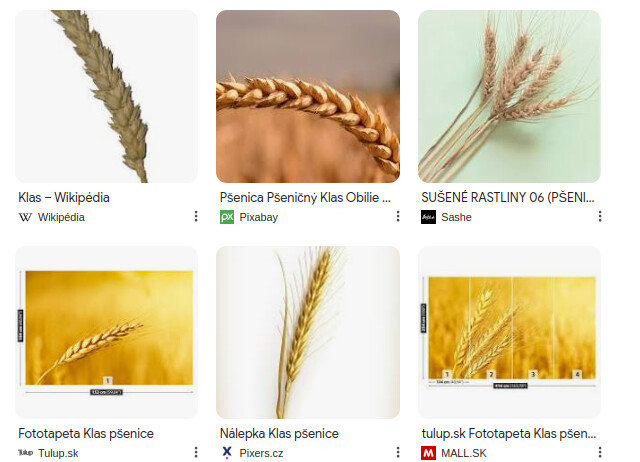Open the Klas – Wikipédia title link
Image resolution: width=640 pixels, height=462 pixels.
pyautogui.click(x=64, y=198)
